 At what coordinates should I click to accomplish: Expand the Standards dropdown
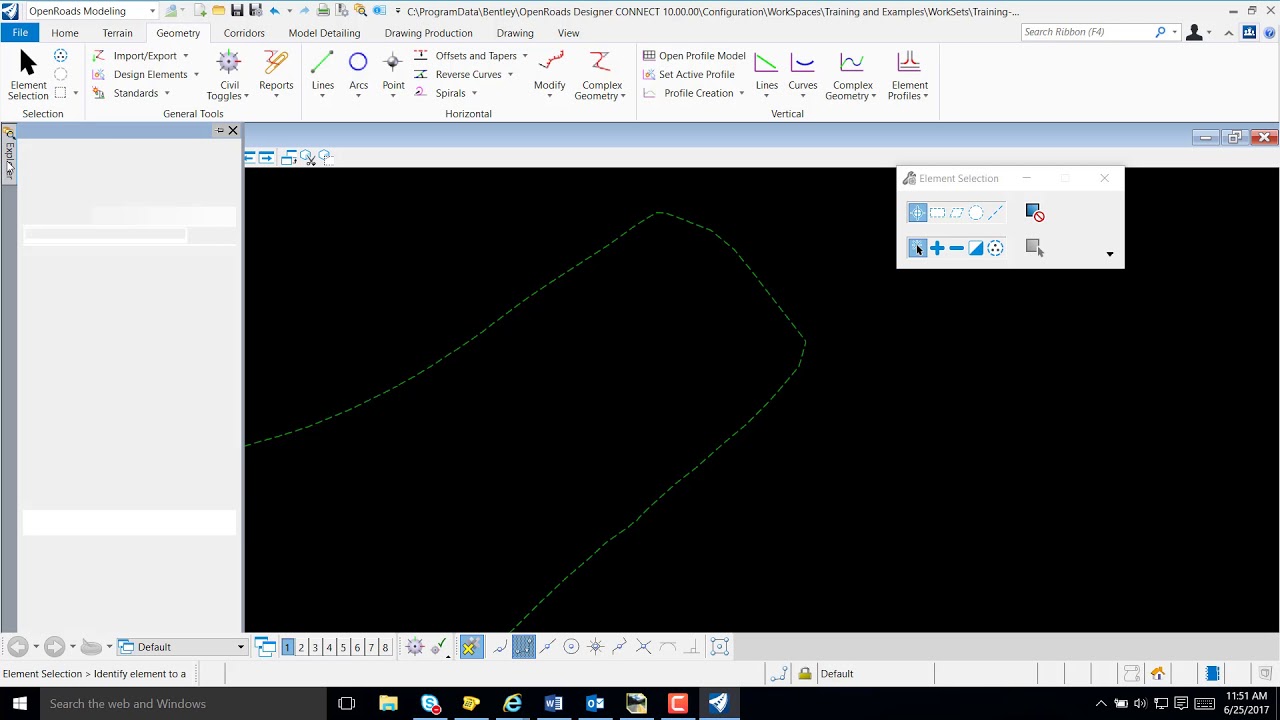tap(167, 93)
